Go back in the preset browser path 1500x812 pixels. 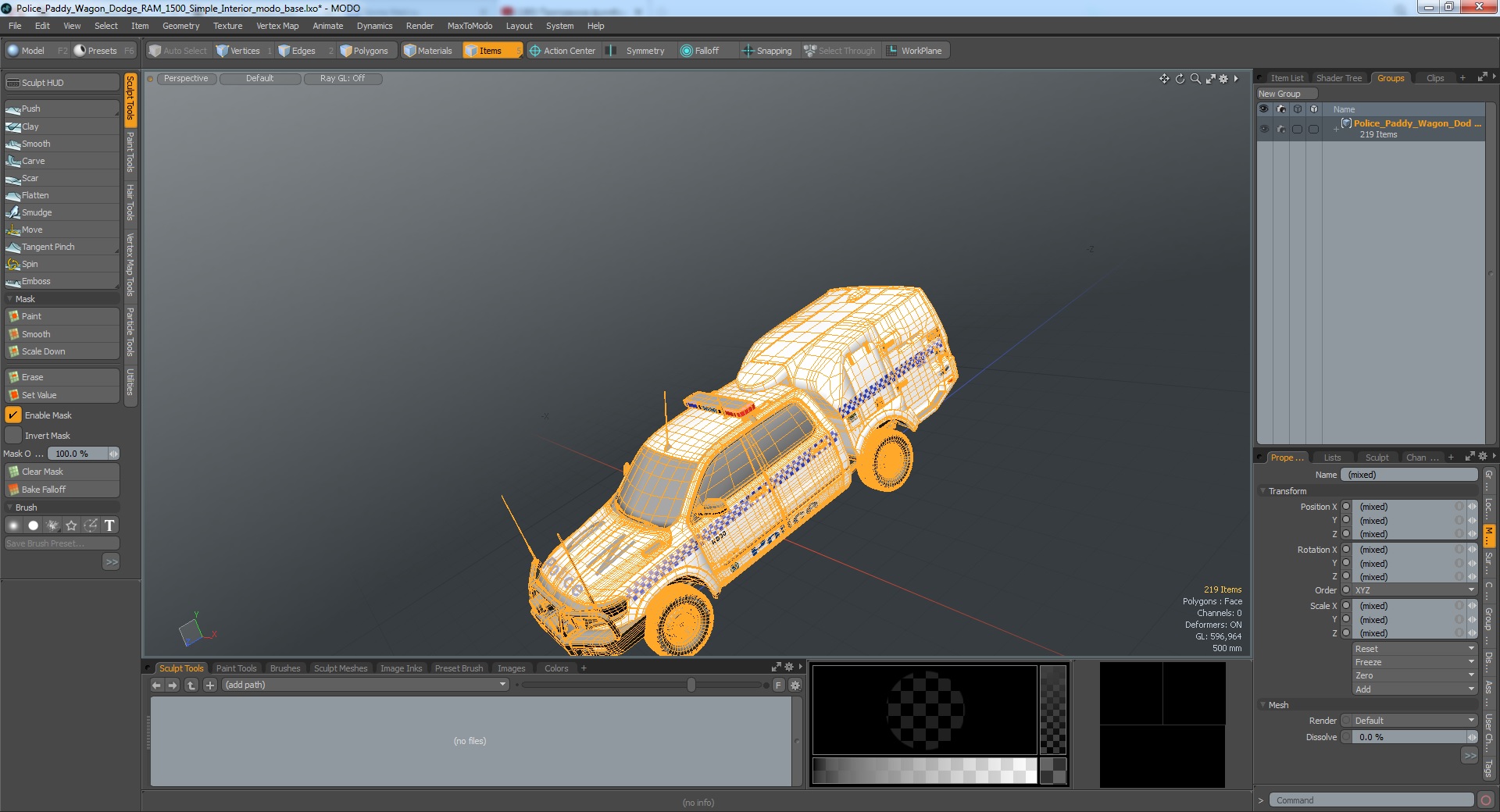tap(156, 685)
